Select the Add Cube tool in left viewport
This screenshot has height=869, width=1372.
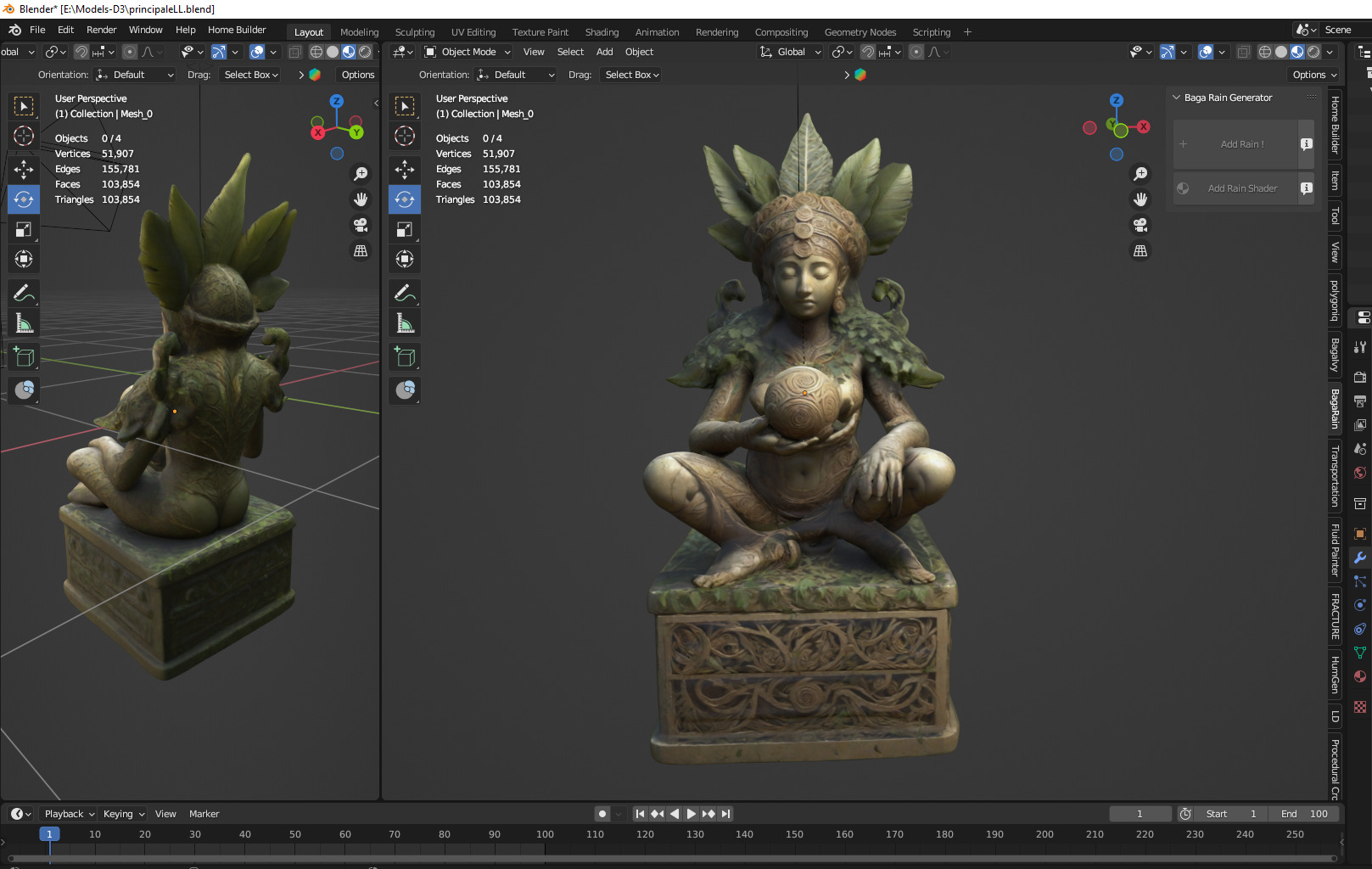24,357
